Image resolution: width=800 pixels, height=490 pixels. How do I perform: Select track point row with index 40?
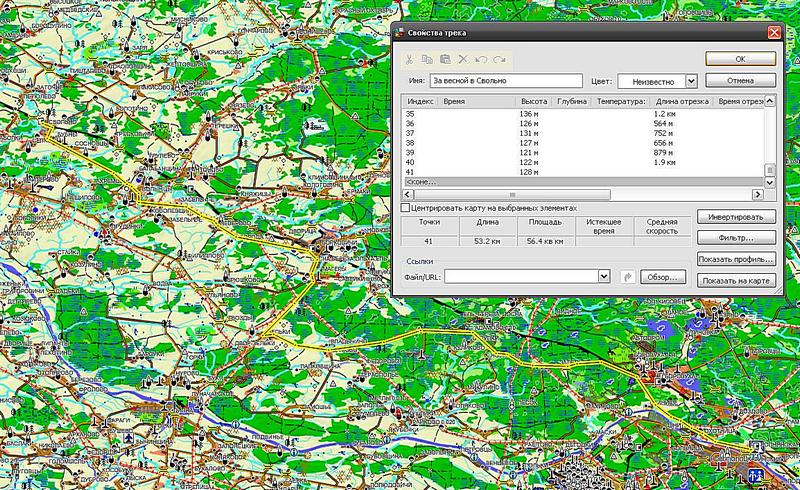583,163
